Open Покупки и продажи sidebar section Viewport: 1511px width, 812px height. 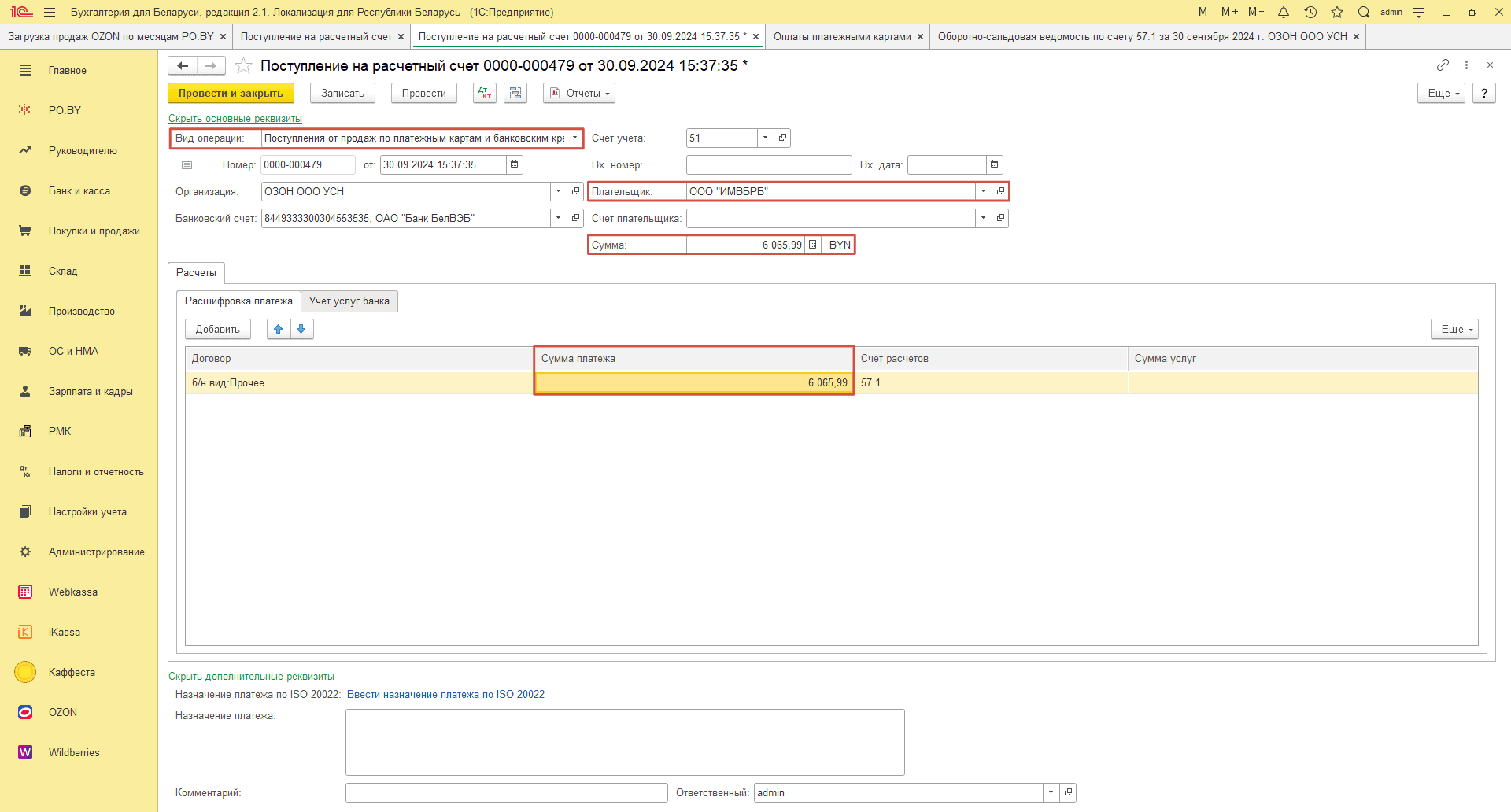(x=79, y=231)
